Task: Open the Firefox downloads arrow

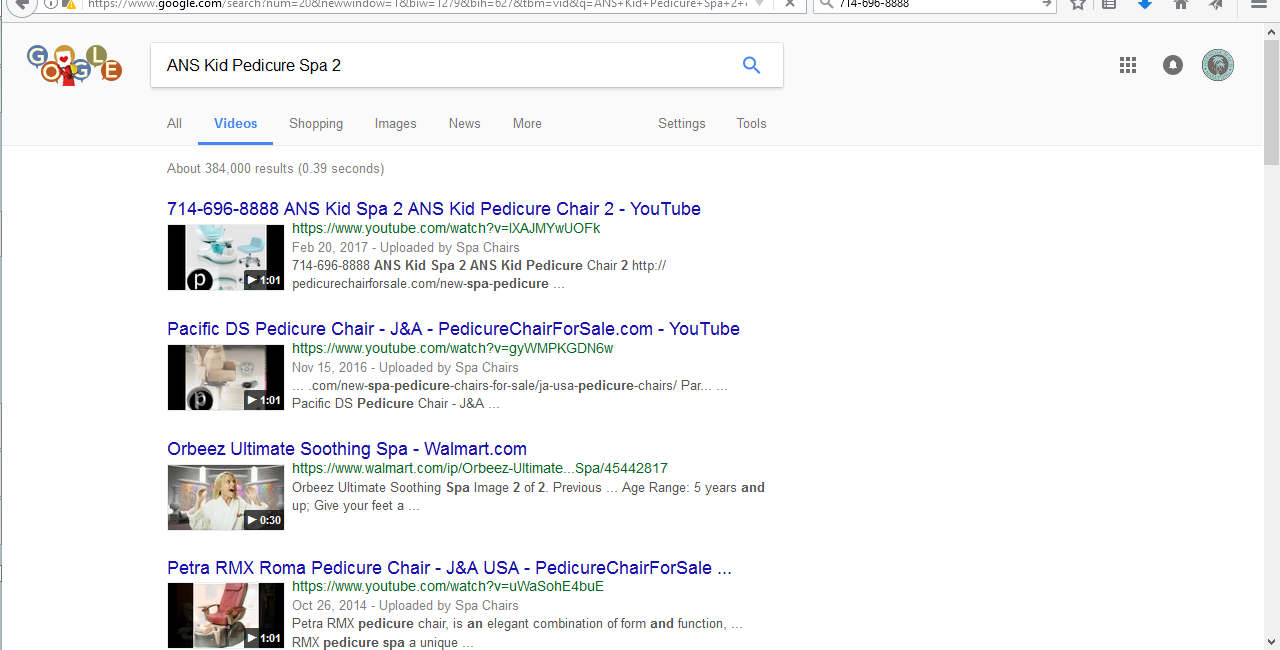Action: click(1145, 5)
